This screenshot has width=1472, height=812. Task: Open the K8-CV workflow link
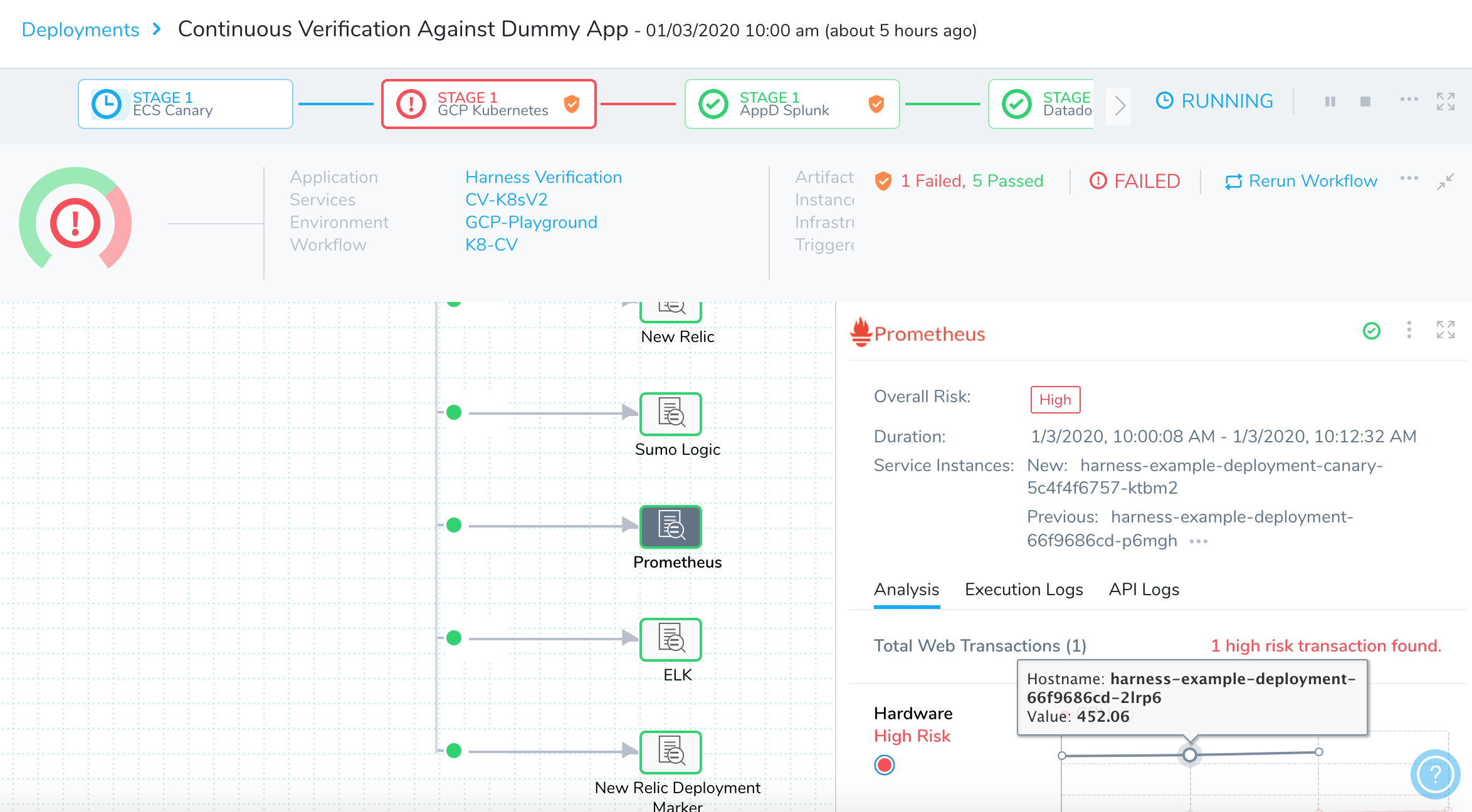click(492, 245)
